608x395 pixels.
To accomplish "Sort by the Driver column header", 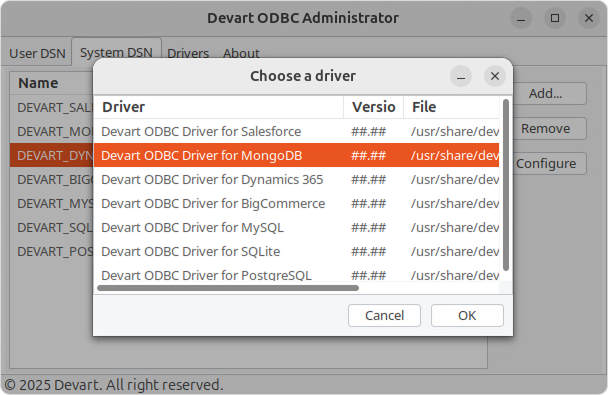I will (219, 107).
